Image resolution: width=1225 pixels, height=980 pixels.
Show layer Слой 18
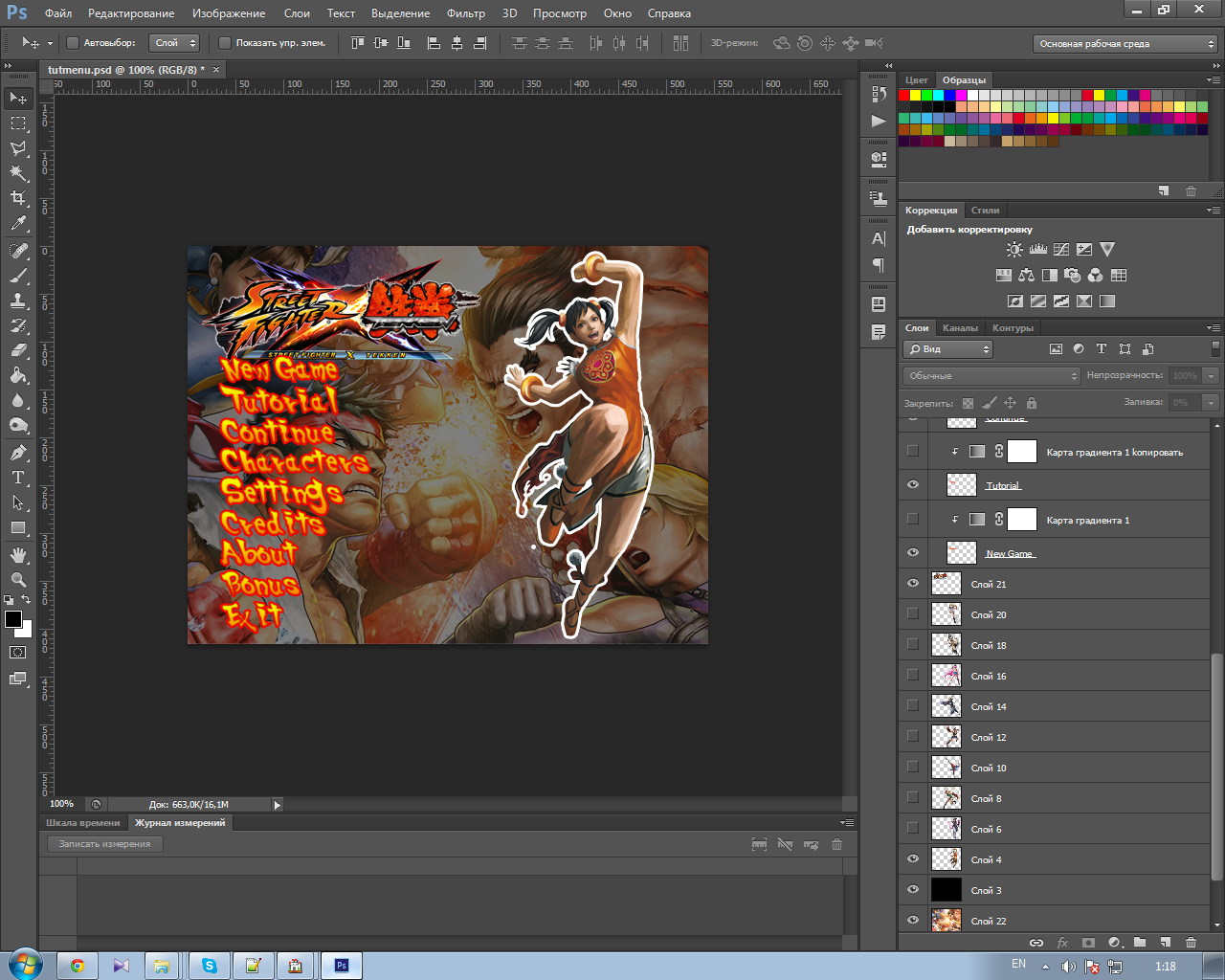(x=913, y=644)
